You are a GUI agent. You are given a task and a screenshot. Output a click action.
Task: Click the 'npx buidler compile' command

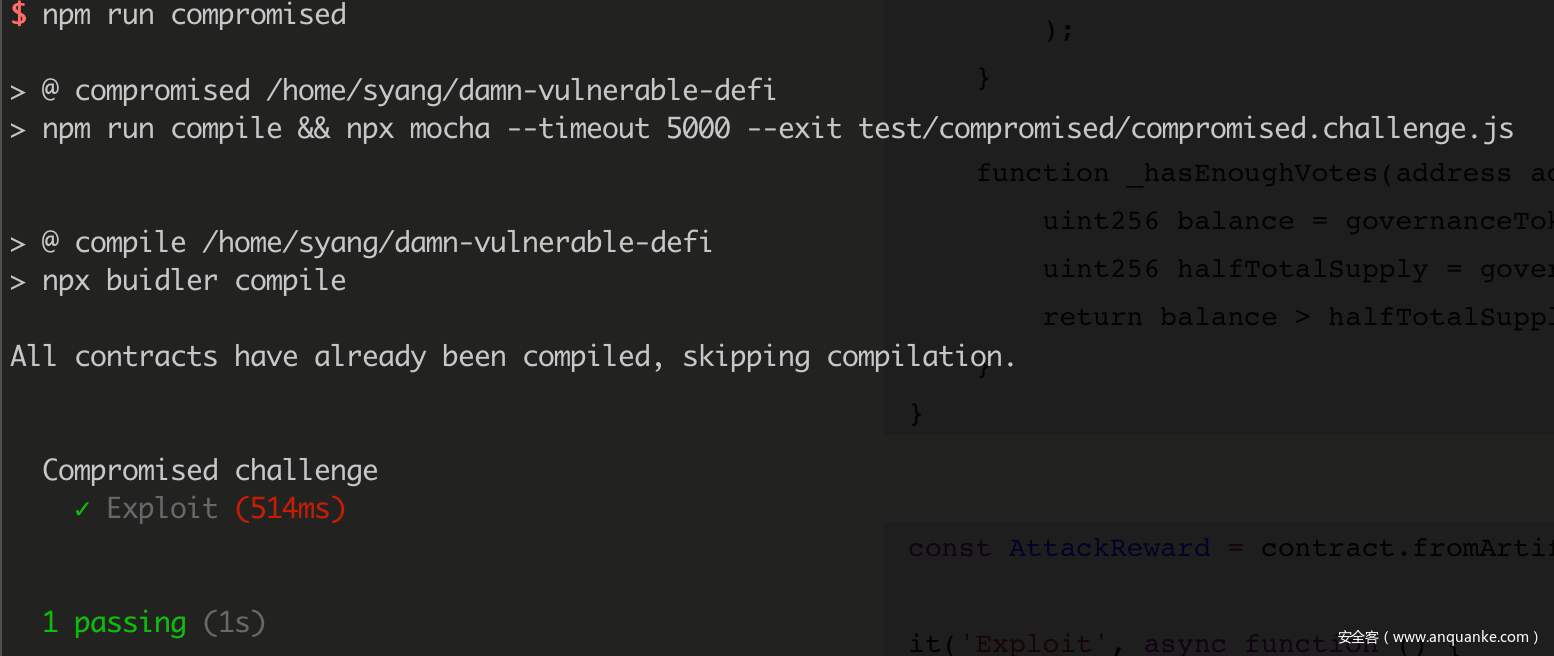194,281
